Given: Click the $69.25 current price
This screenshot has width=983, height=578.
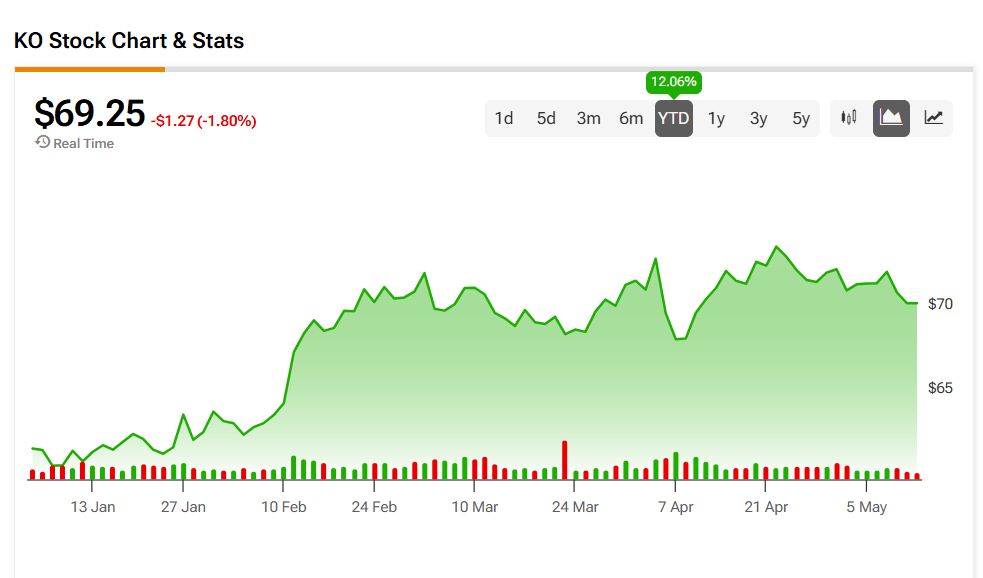Looking at the screenshot, I should click(x=89, y=113).
